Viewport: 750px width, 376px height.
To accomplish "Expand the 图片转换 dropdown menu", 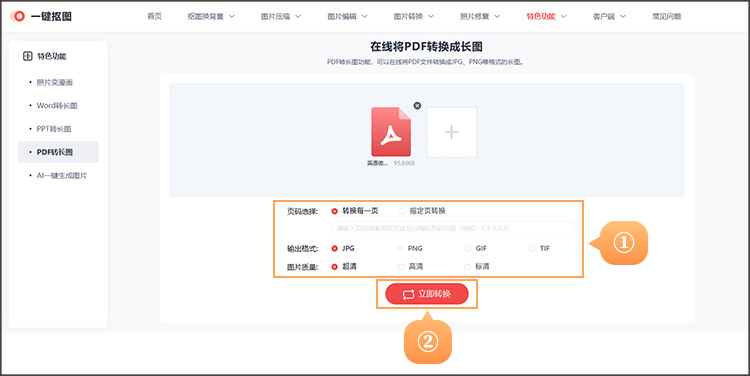I will pos(414,16).
